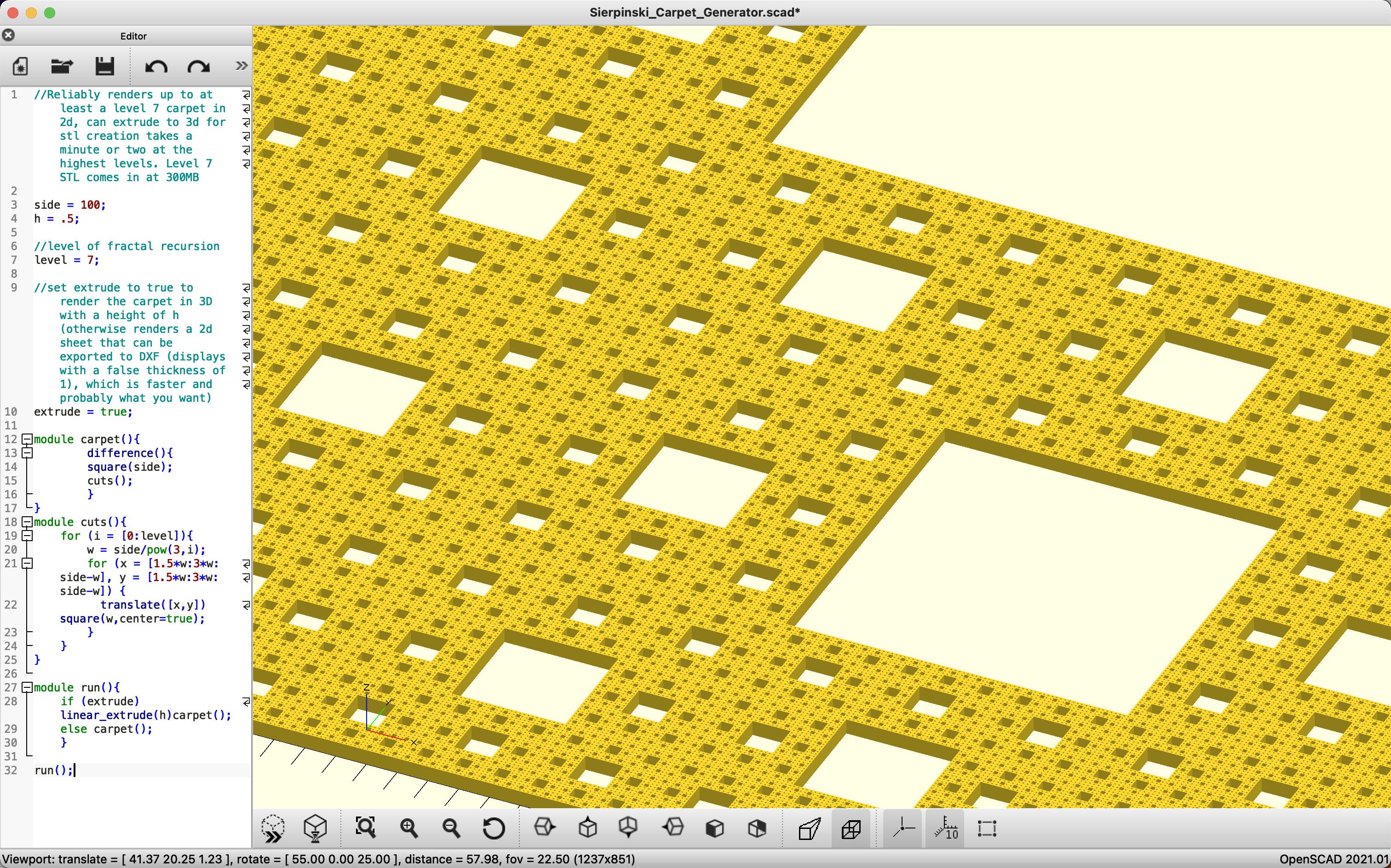Toggle orthogonal projection view
This screenshot has width=1391, height=868.
[x=851, y=828]
